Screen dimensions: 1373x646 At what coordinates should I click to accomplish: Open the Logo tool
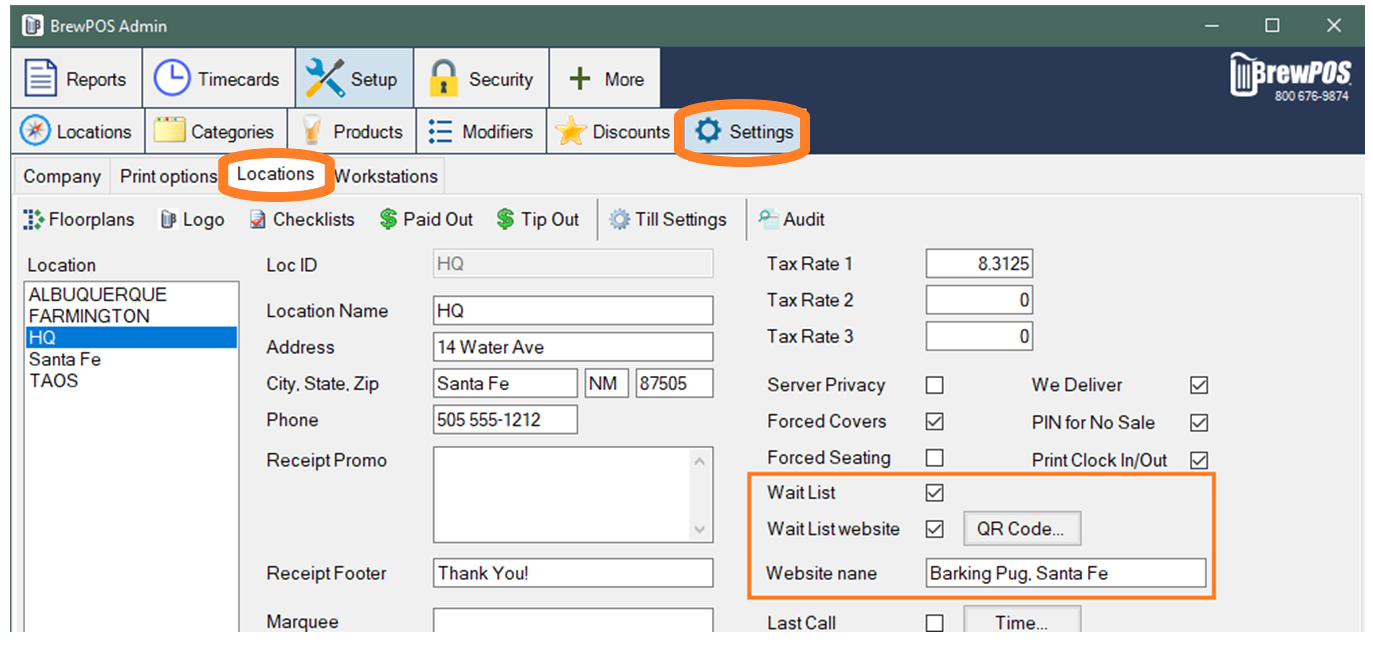tap(192, 220)
